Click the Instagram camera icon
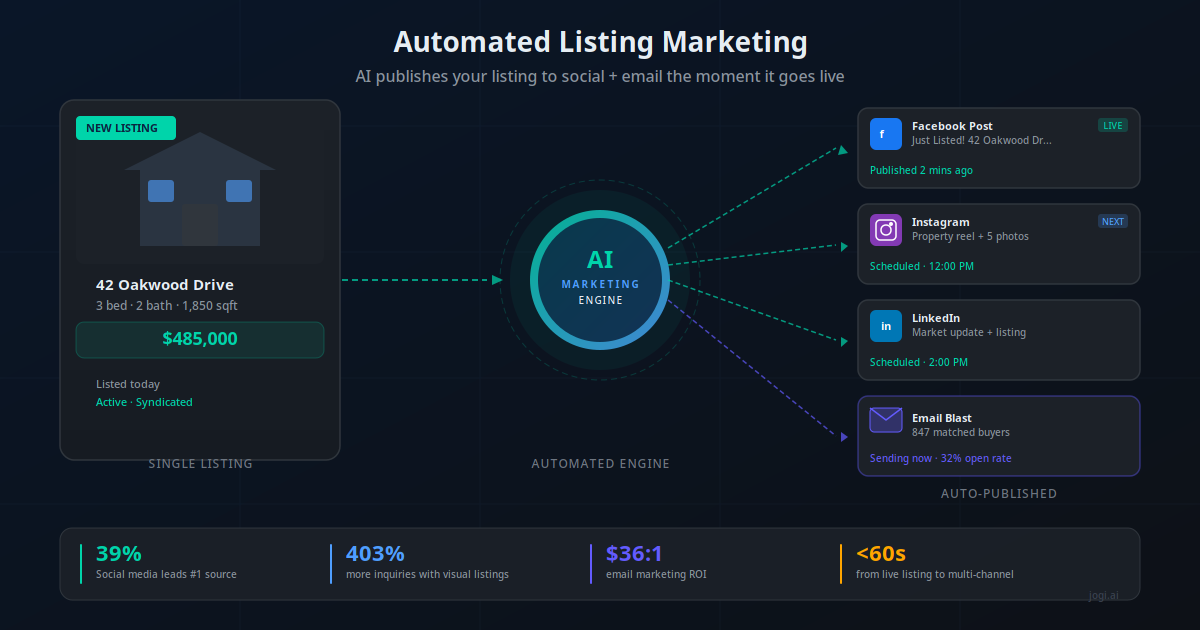This screenshot has width=1200, height=630. pyautogui.click(x=886, y=230)
